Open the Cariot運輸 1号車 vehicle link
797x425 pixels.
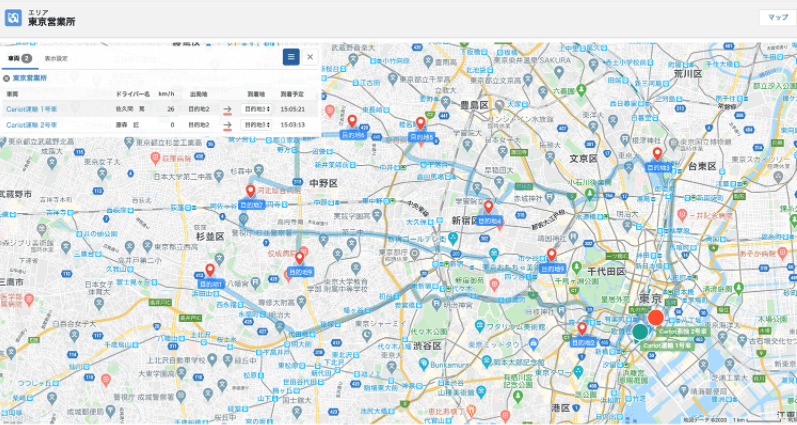click(x=32, y=109)
